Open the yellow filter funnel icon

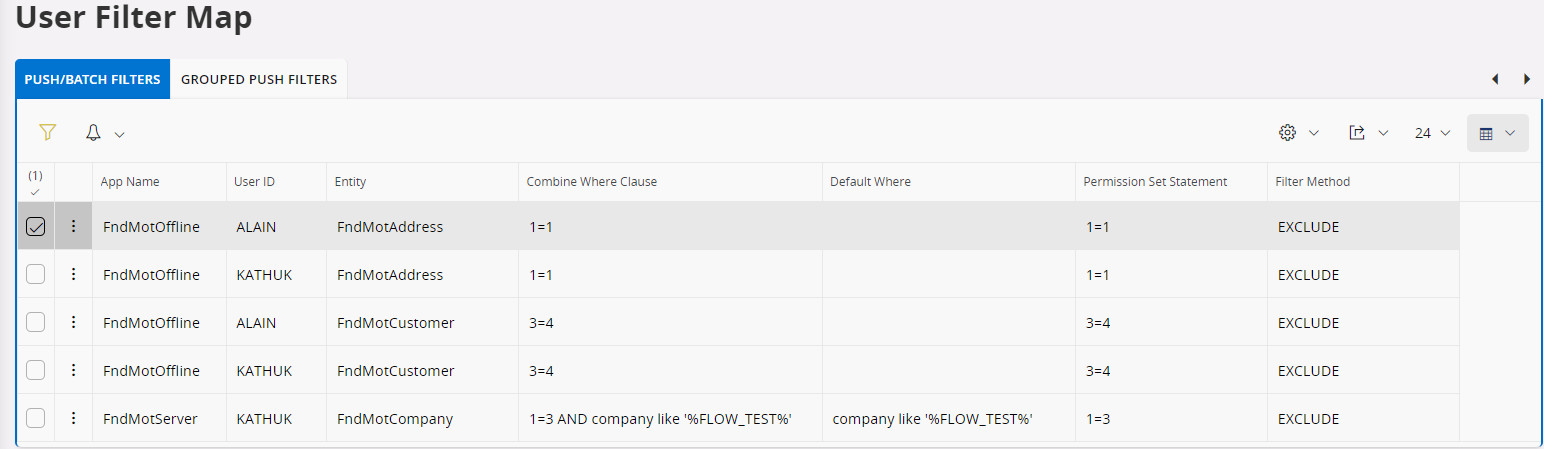47,132
